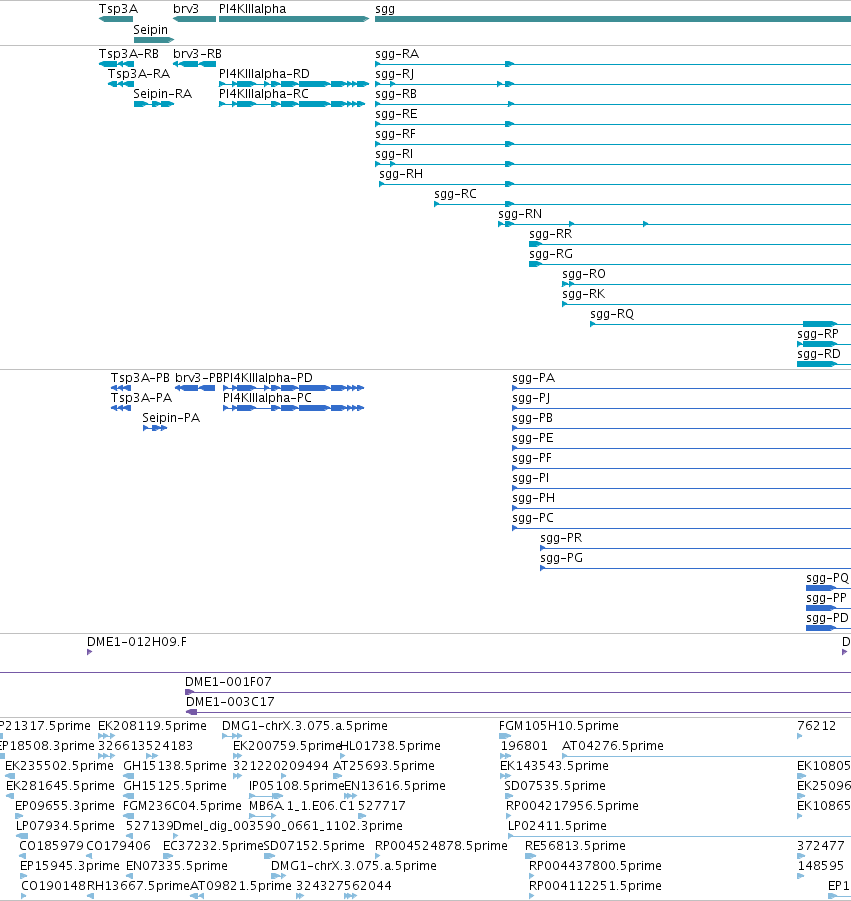Select the sgg-RP transcript
This screenshot has width=851, height=901.
tap(824, 344)
